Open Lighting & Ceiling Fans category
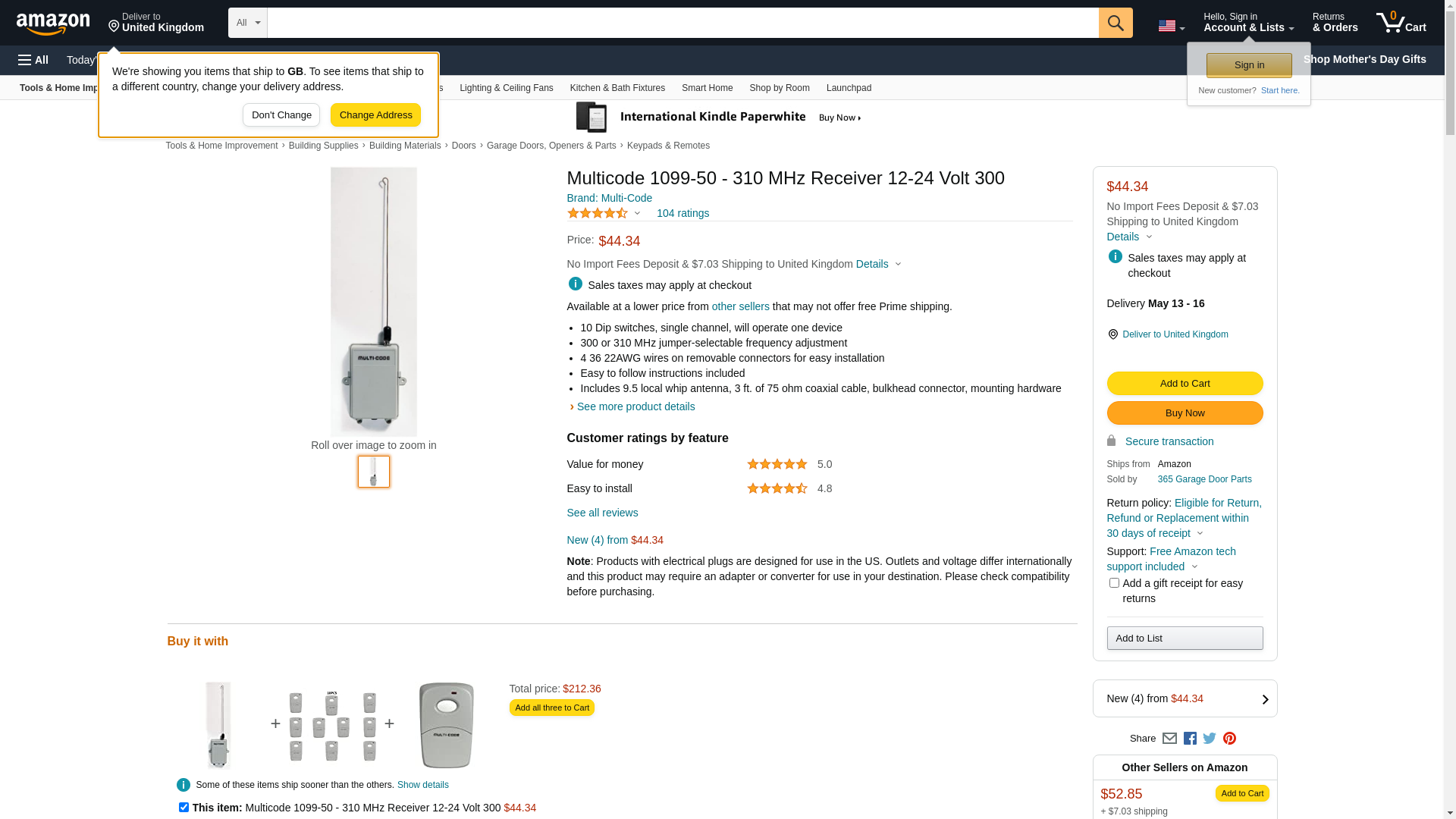Viewport: 1456px width, 819px height. tap(506, 88)
